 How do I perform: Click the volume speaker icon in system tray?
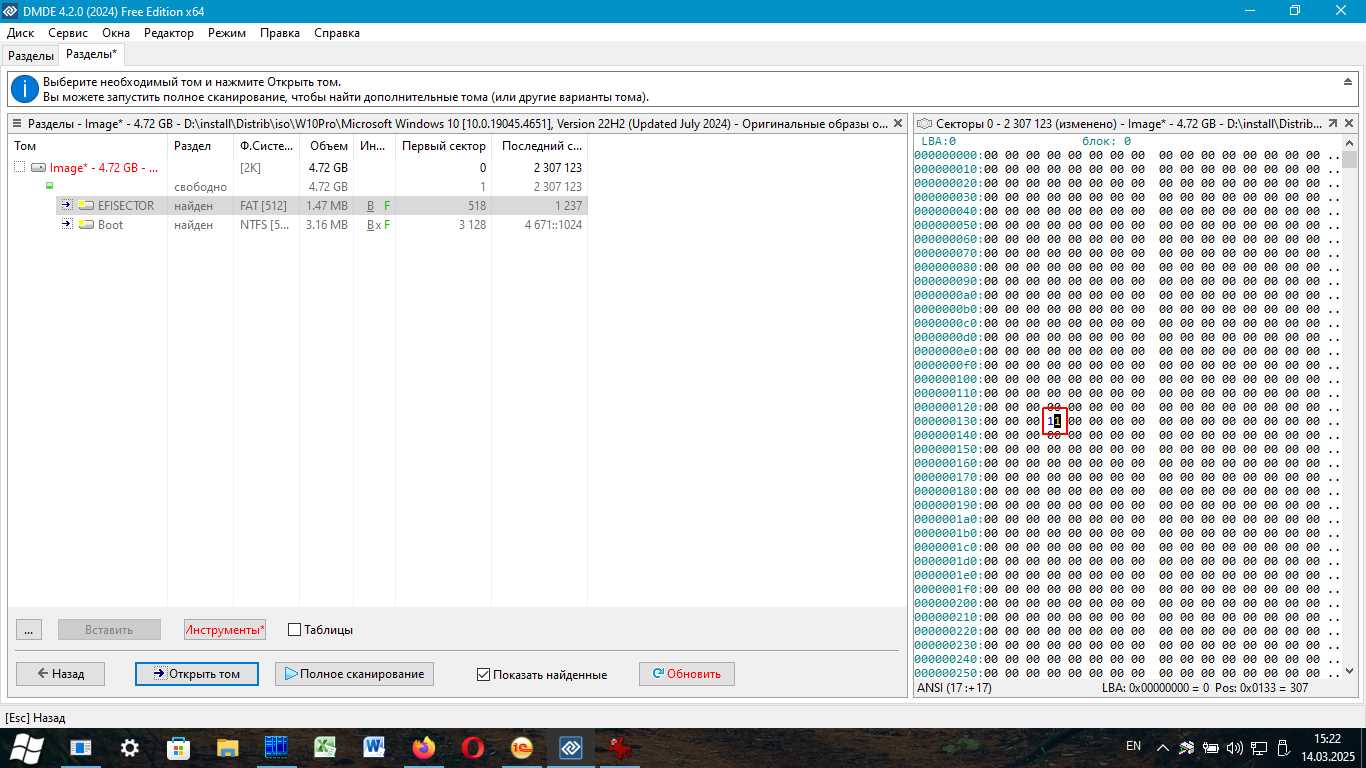pos(1234,747)
